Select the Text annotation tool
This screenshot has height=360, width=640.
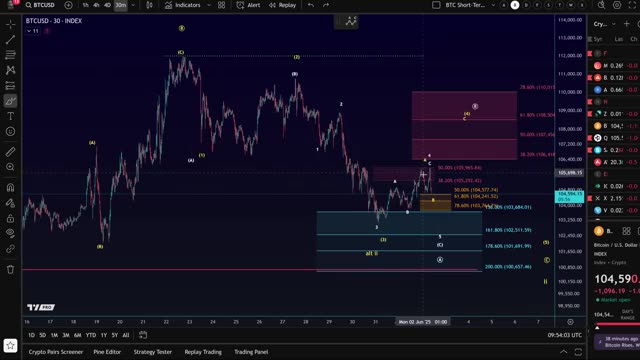point(11,116)
